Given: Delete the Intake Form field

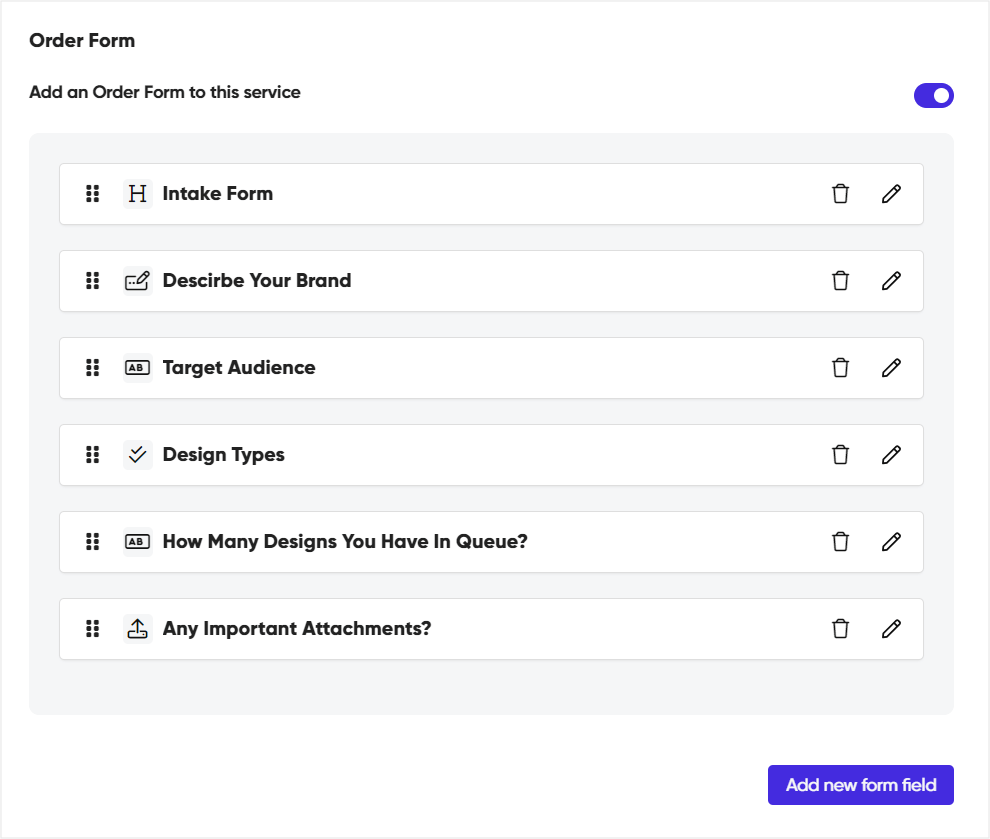Looking at the screenshot, I should 840,194.
